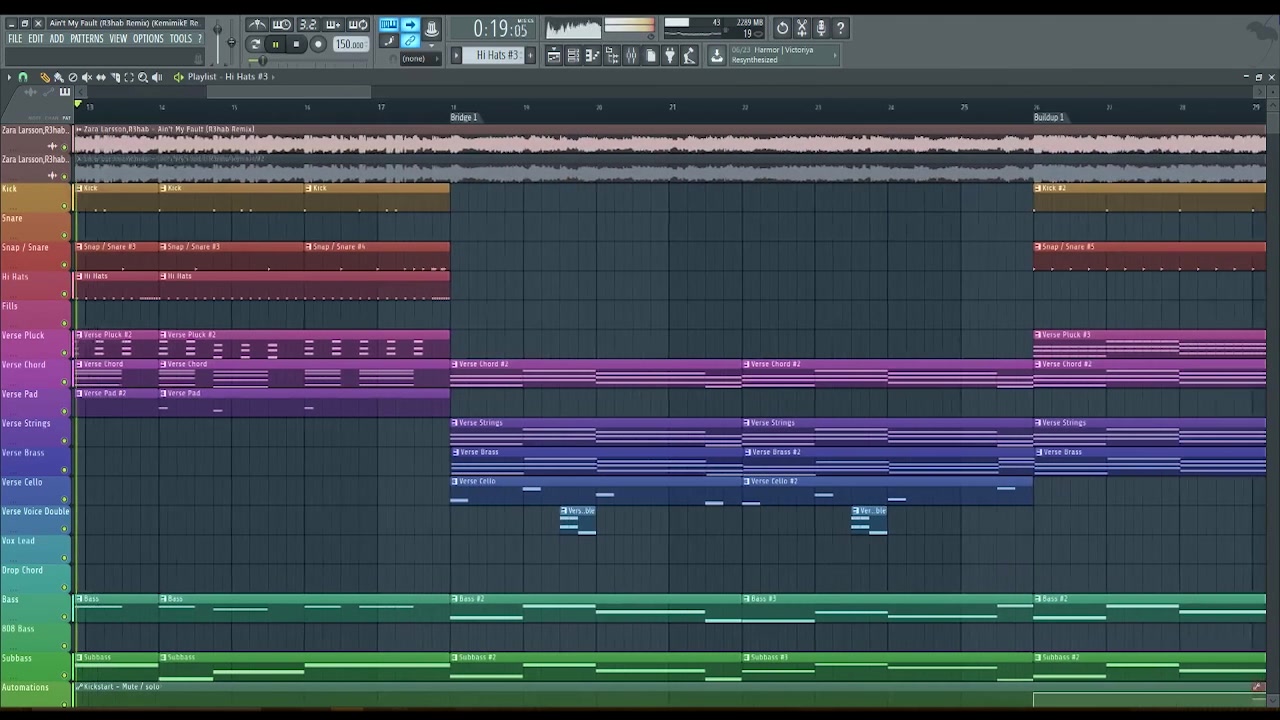Open the (none) snap selector
Image resolution: width=1280 pixels, height=720 pixels.
[x=421, y=59]
